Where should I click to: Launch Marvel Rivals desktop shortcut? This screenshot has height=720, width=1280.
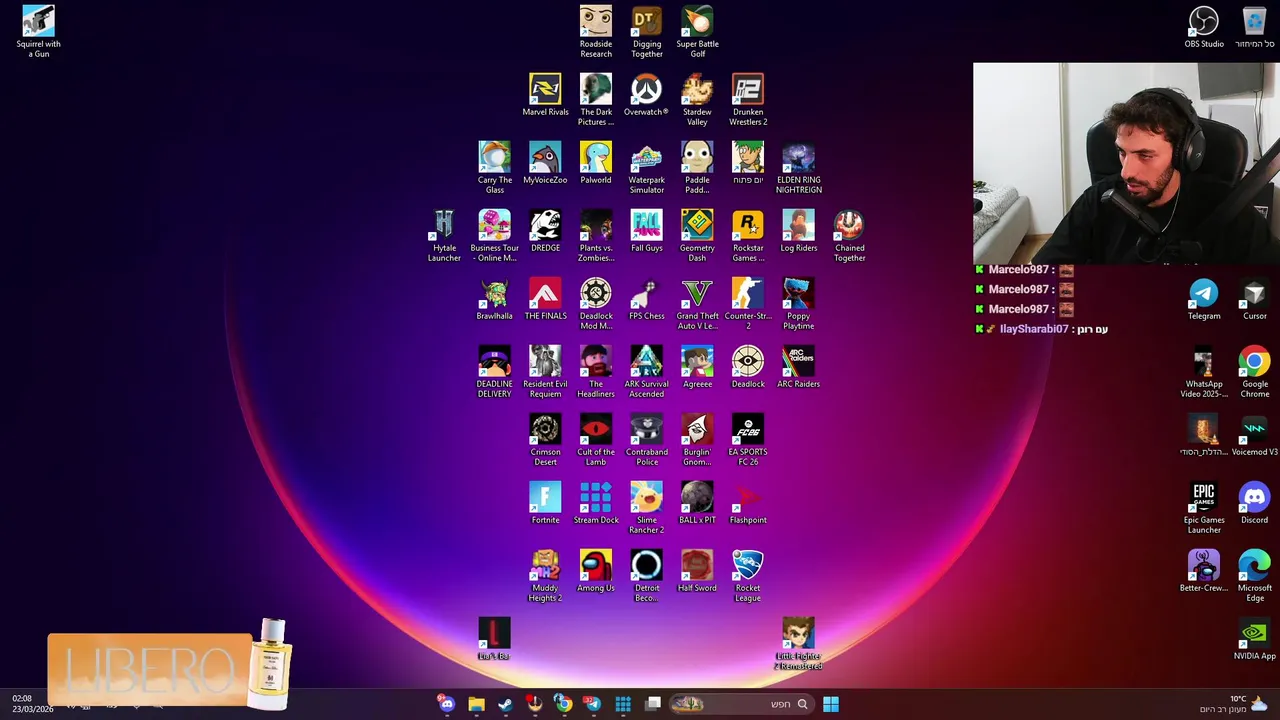pyautogui.click(x=545, y=94)
